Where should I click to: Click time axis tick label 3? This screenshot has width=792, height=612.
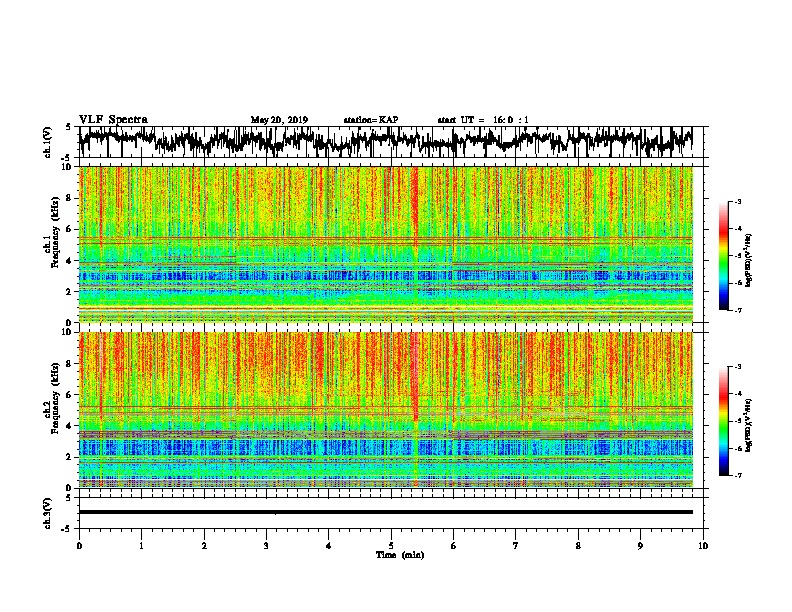click(x=266, y=546)
